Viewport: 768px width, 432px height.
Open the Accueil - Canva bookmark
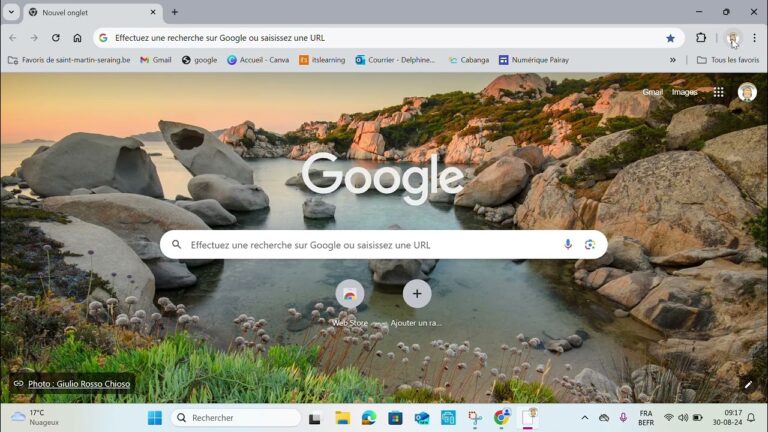[x=258, y=60]
